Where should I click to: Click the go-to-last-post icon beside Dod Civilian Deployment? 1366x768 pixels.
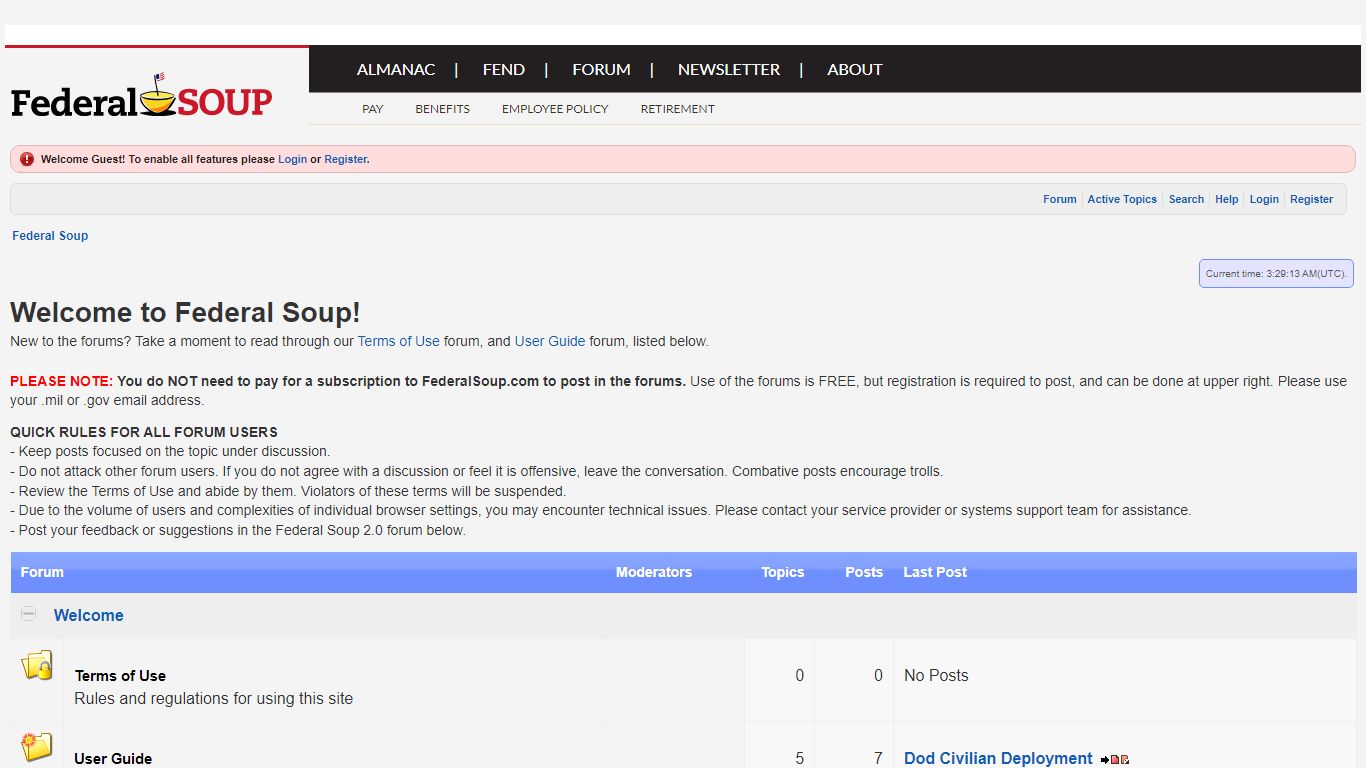(1115, 760)
